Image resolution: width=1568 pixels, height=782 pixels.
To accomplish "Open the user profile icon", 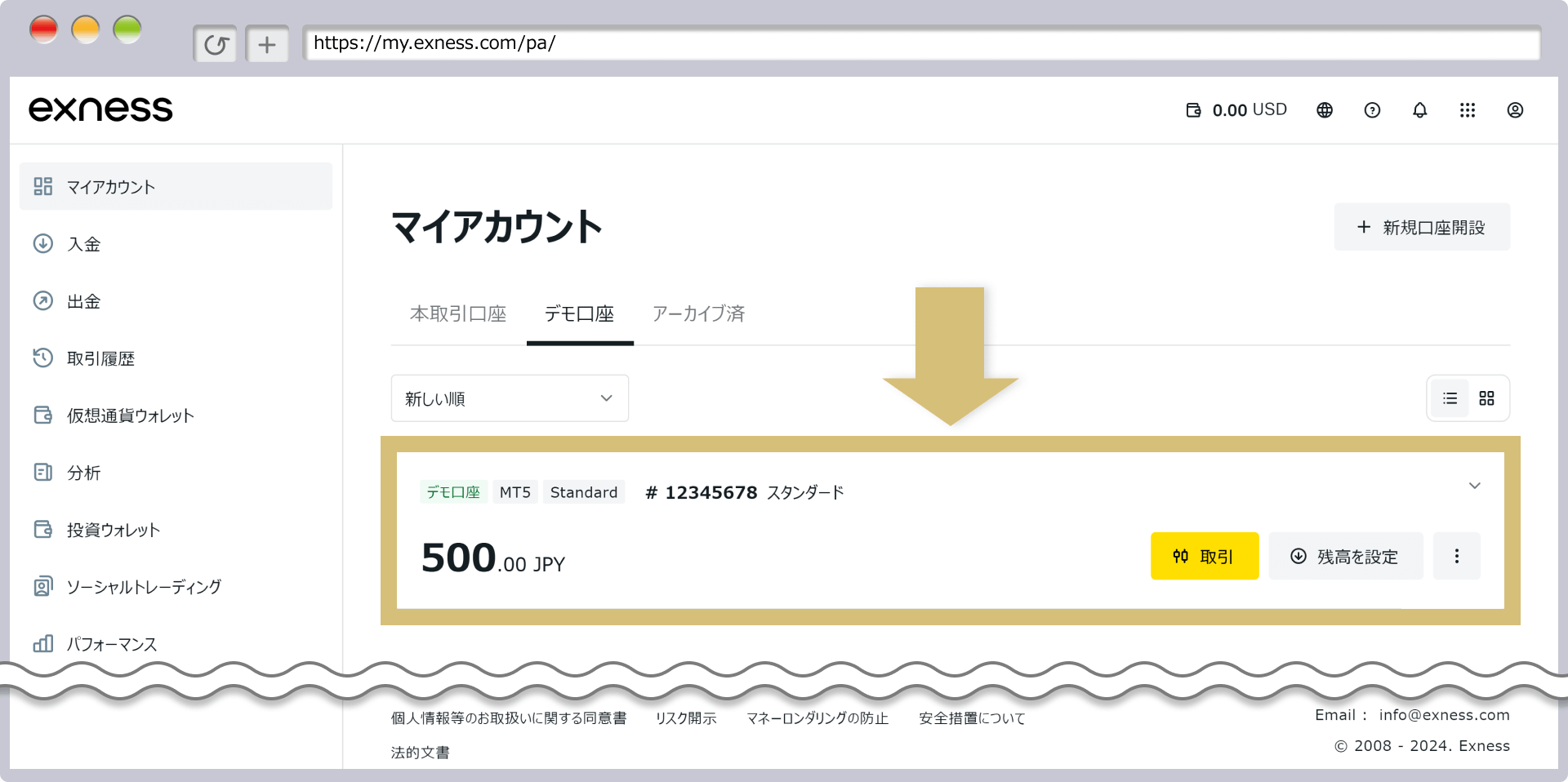I will point(1515,110).
